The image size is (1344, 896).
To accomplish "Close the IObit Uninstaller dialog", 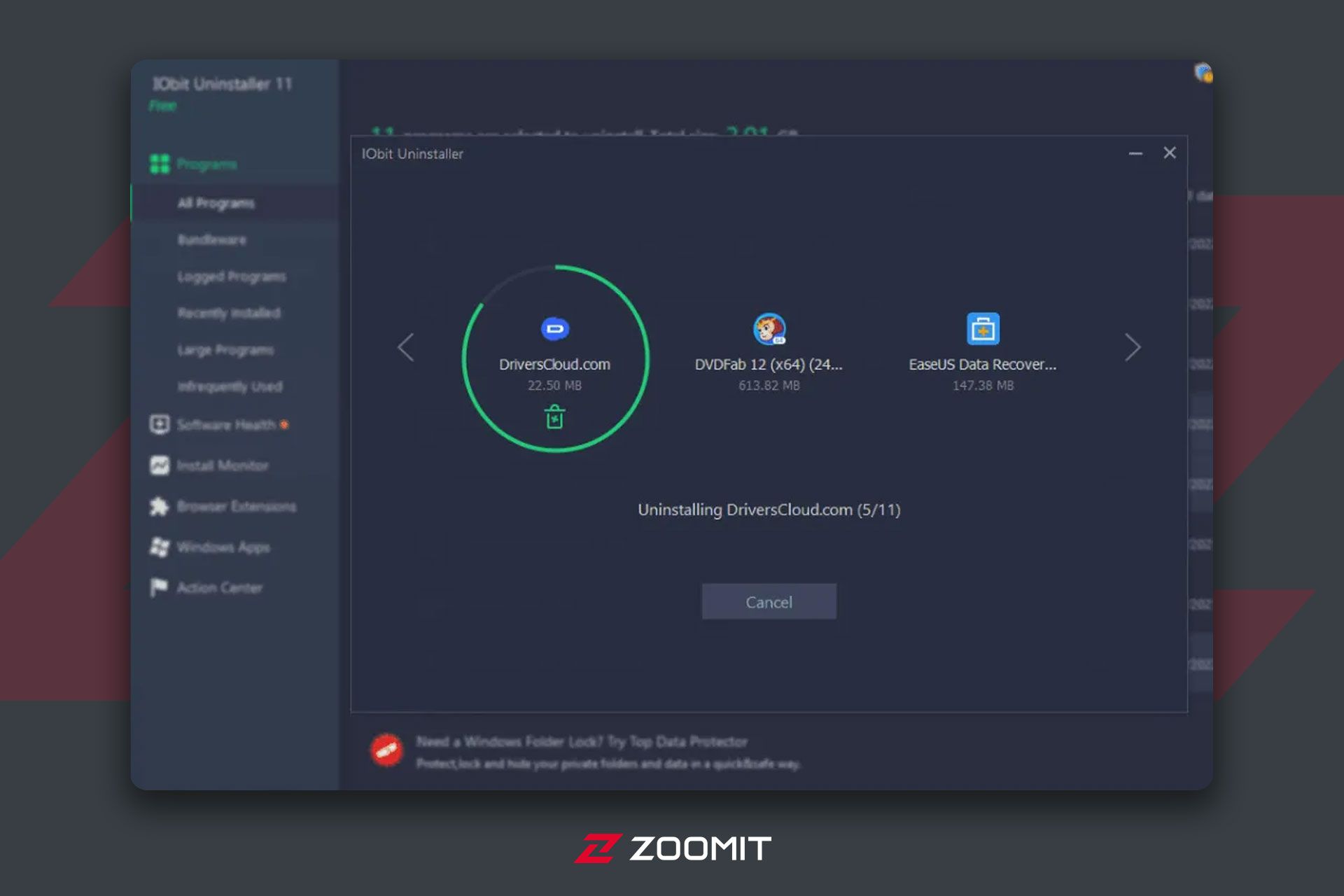I will coord(1170,153).
